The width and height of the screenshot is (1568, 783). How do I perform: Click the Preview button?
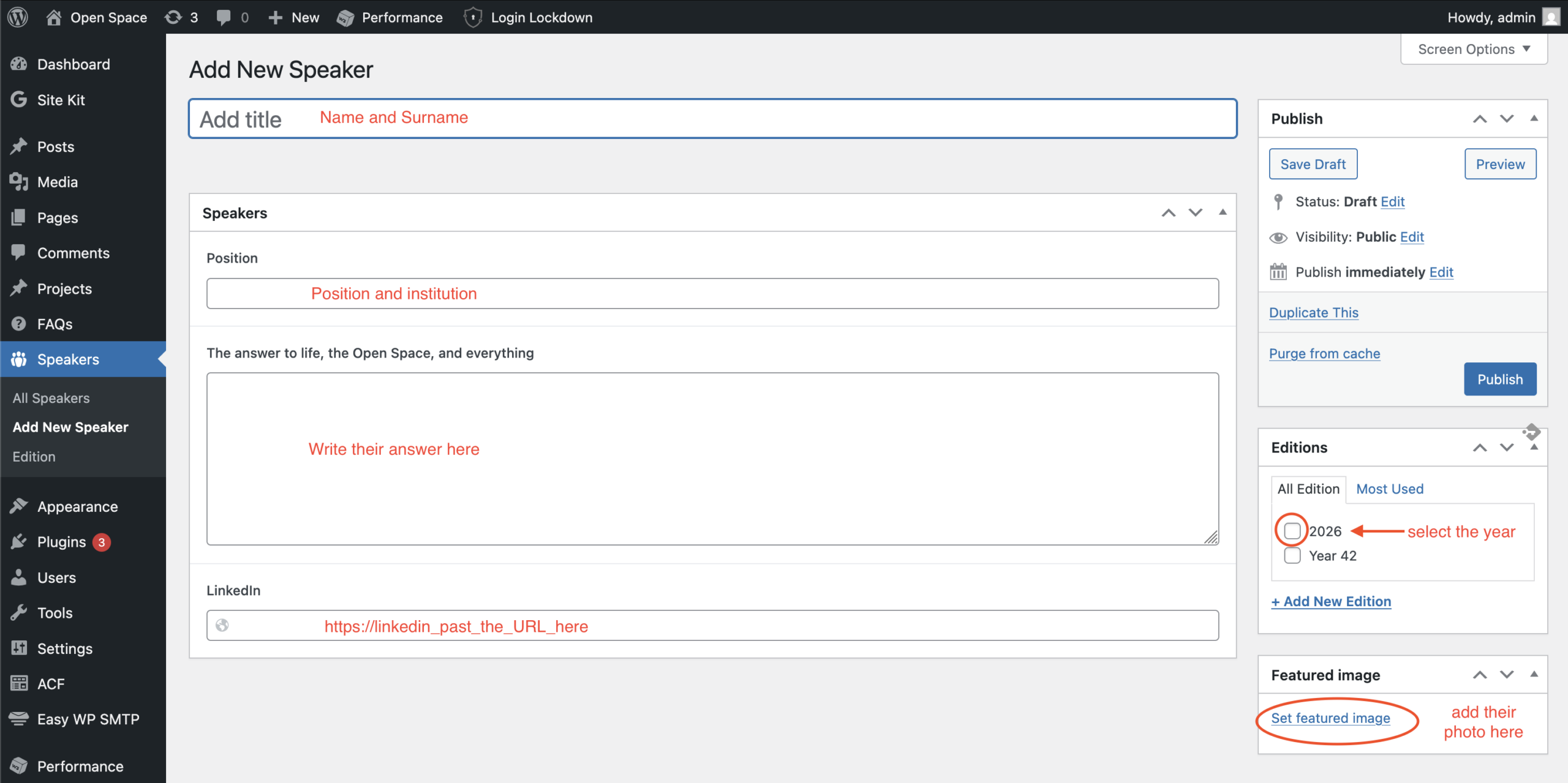[1500, 164]
